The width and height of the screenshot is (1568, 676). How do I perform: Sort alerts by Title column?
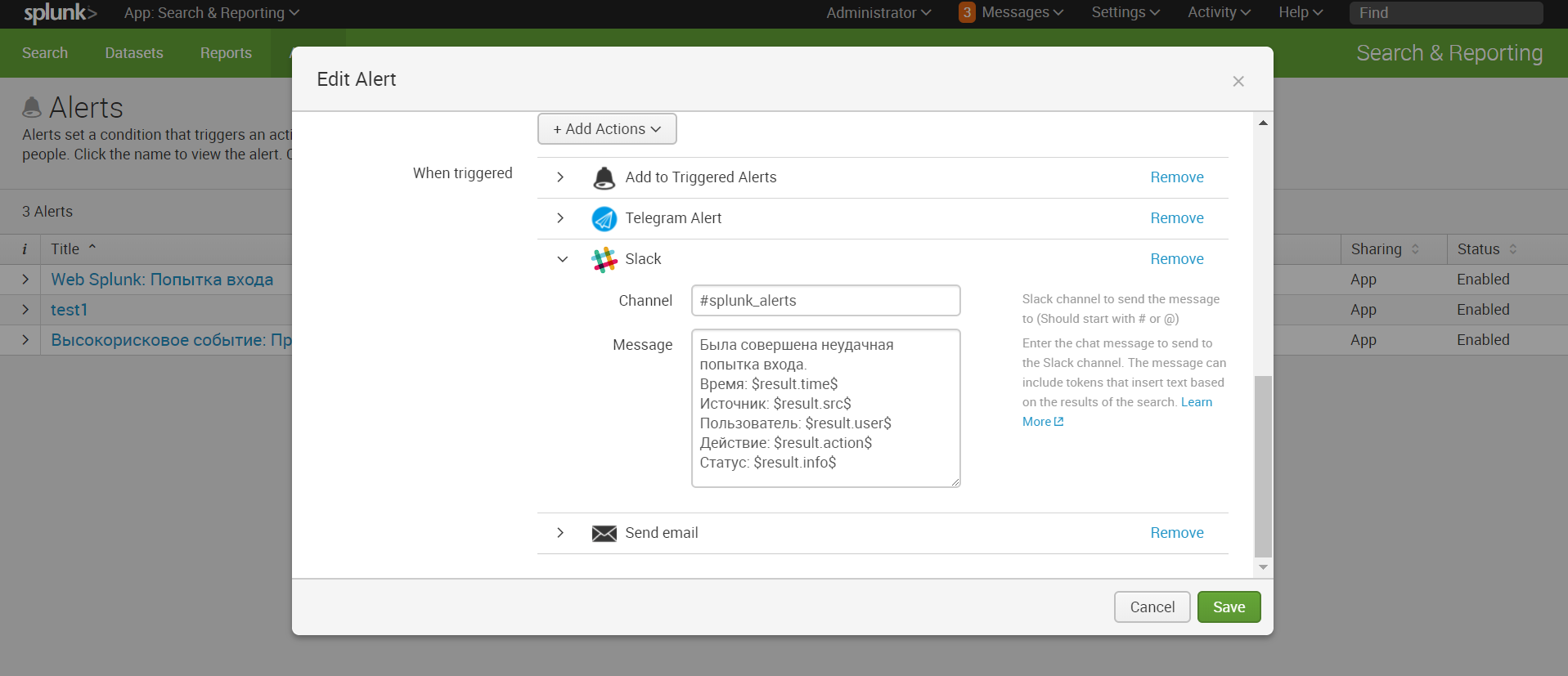click(x=74, y=249)
